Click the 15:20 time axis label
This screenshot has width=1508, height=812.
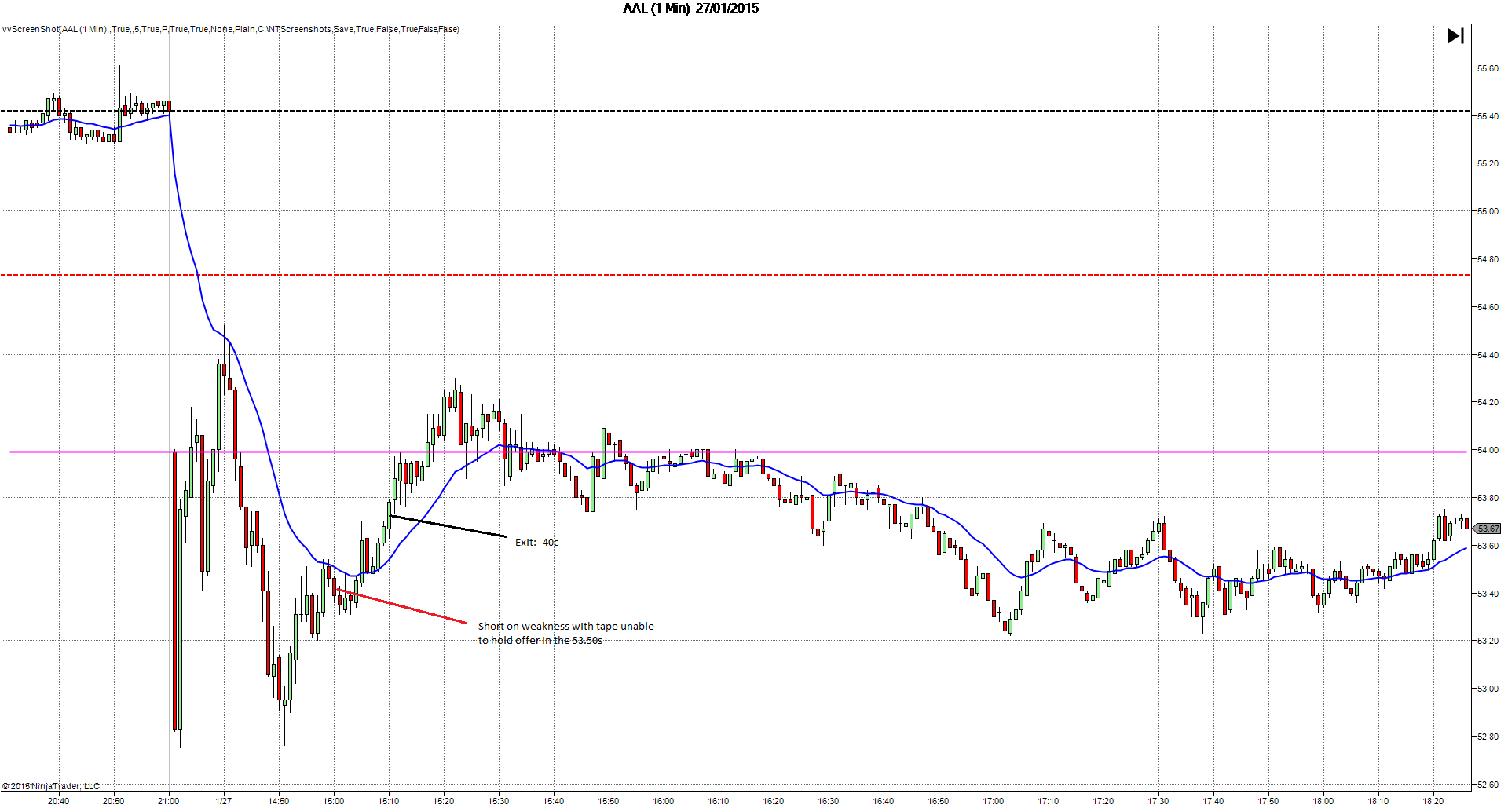443,801
